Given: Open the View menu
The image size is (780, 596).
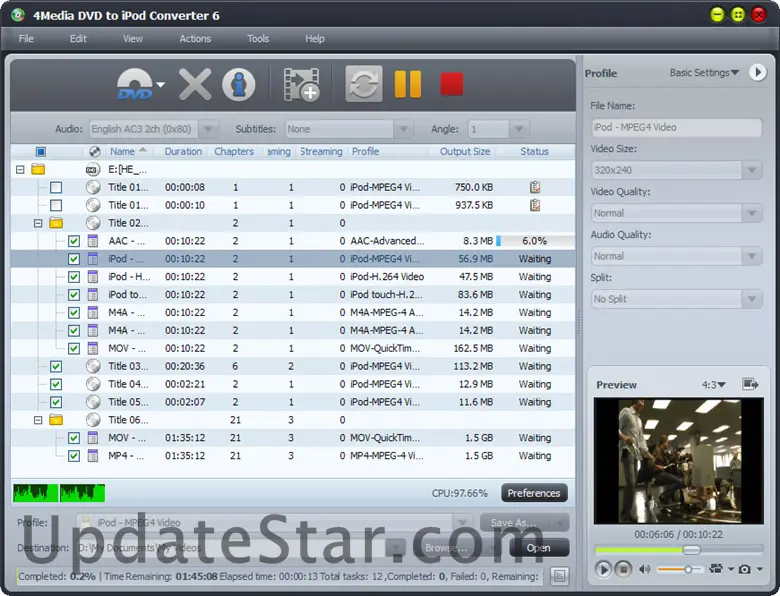Looking at the screenshot, I should click(x=133, y=38).
